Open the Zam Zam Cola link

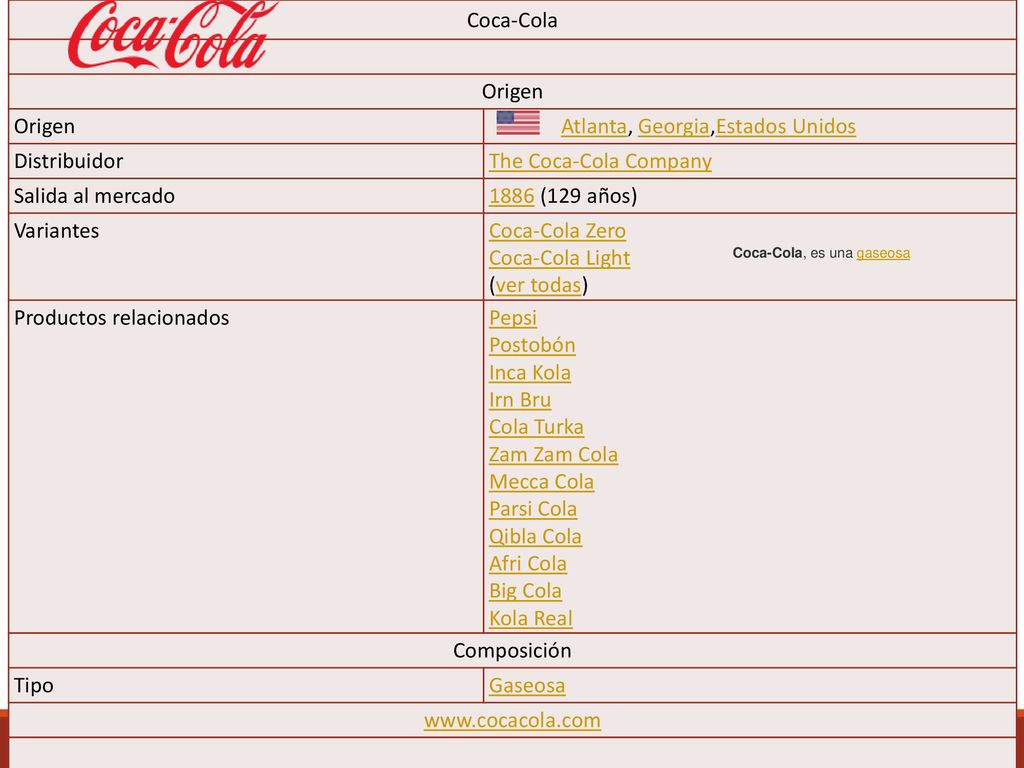click(553, 455)
